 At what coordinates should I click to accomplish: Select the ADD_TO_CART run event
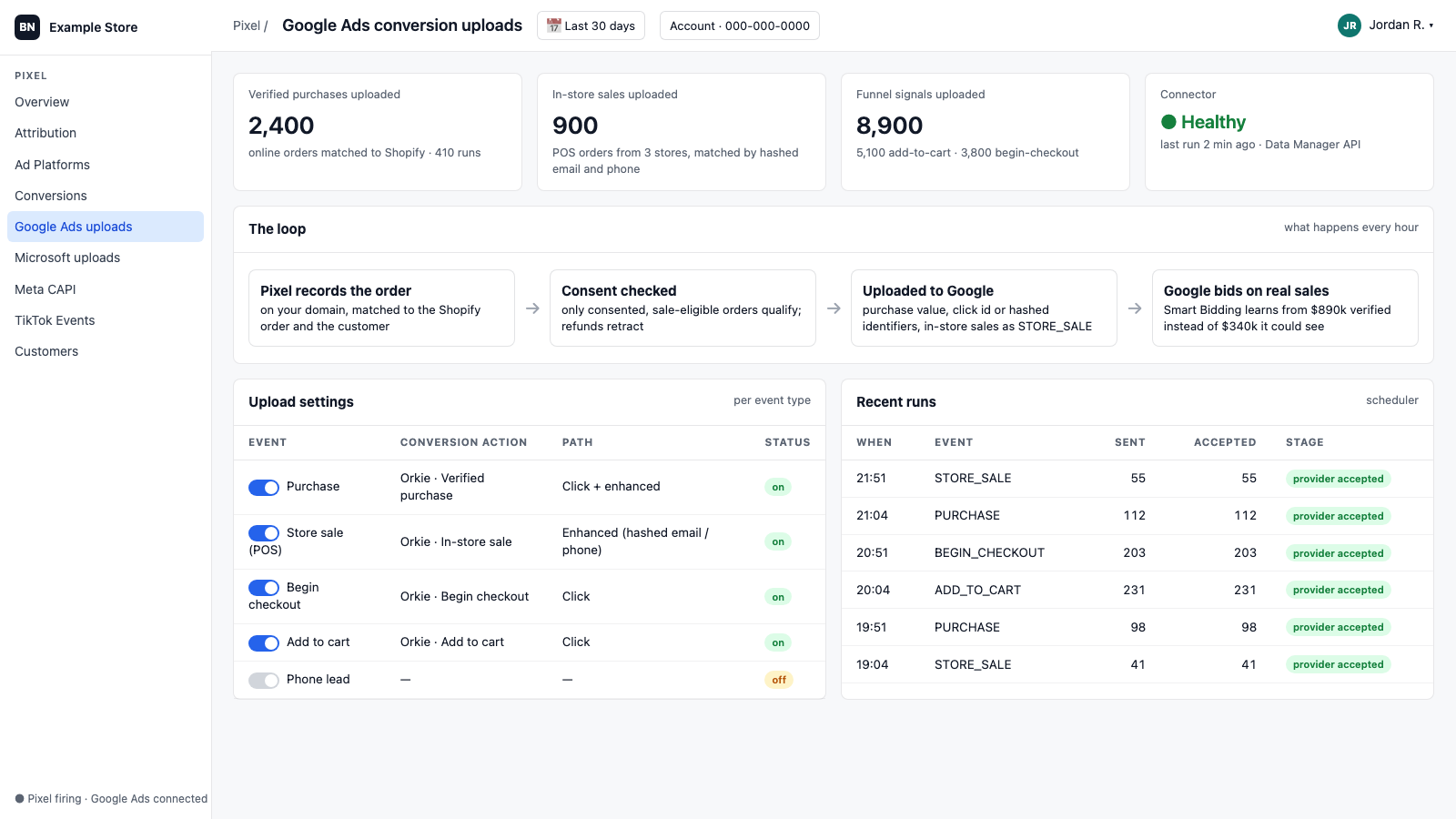click(977, 590)
